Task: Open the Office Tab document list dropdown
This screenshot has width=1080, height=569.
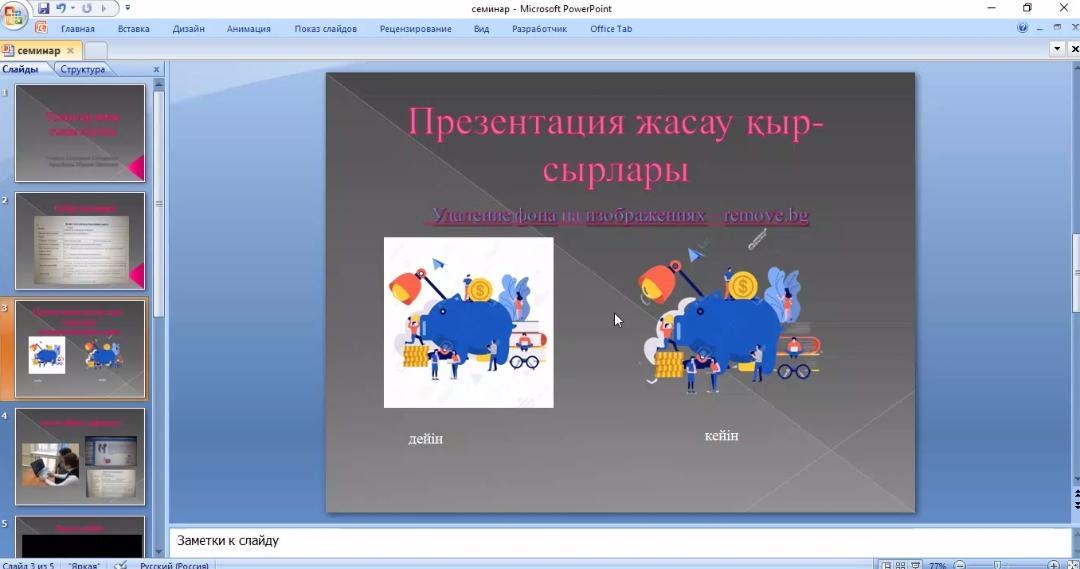Action: (x=1058, y=48)
